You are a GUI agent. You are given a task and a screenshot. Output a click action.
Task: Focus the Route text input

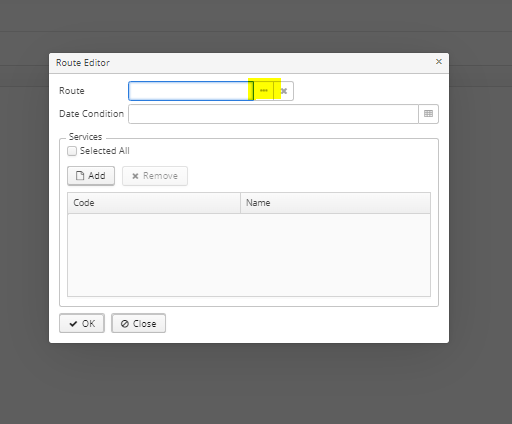point(191,91)
